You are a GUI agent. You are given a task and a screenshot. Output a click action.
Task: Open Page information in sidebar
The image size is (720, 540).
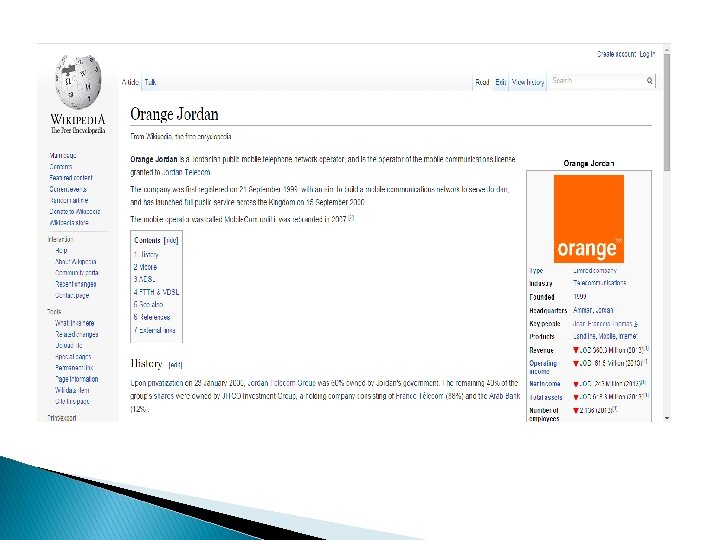[x=77, y=379]
